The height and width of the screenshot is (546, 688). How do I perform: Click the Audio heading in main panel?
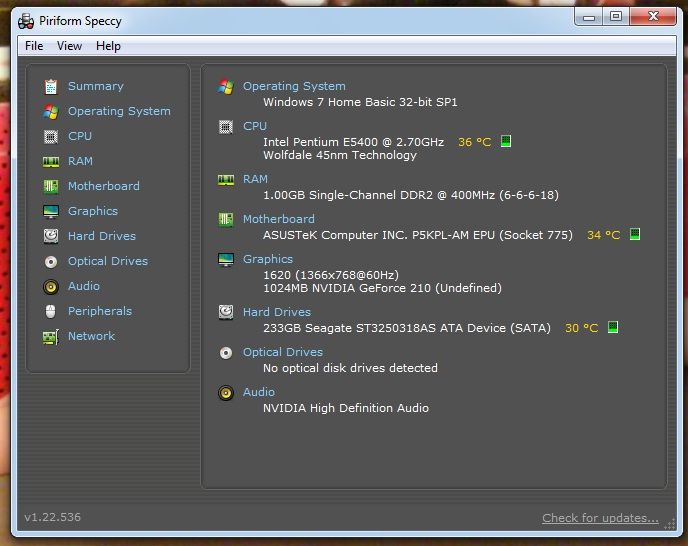[258, 392]
